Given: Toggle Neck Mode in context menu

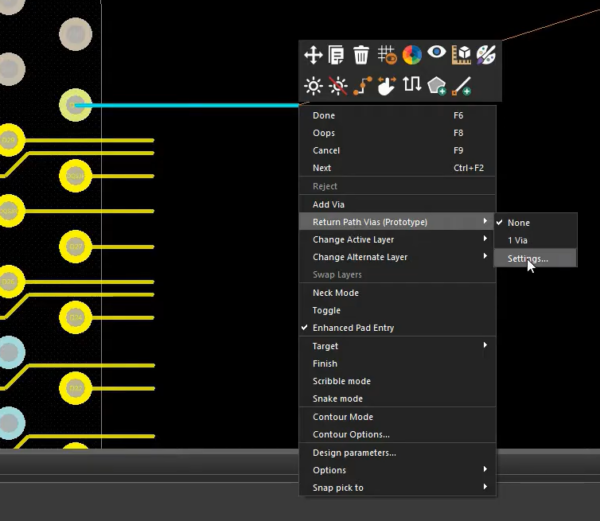Looking at the screenshot, I should [397, 293].
